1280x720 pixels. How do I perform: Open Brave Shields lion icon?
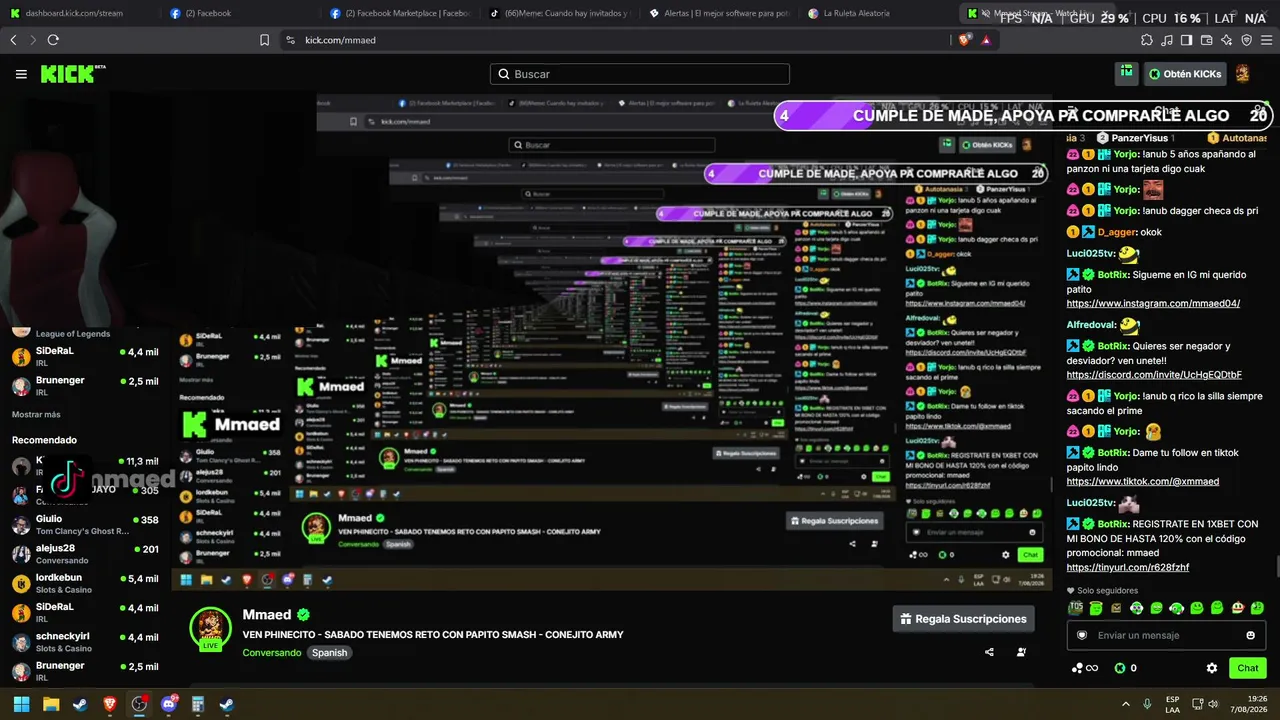[x=964, y=40]
